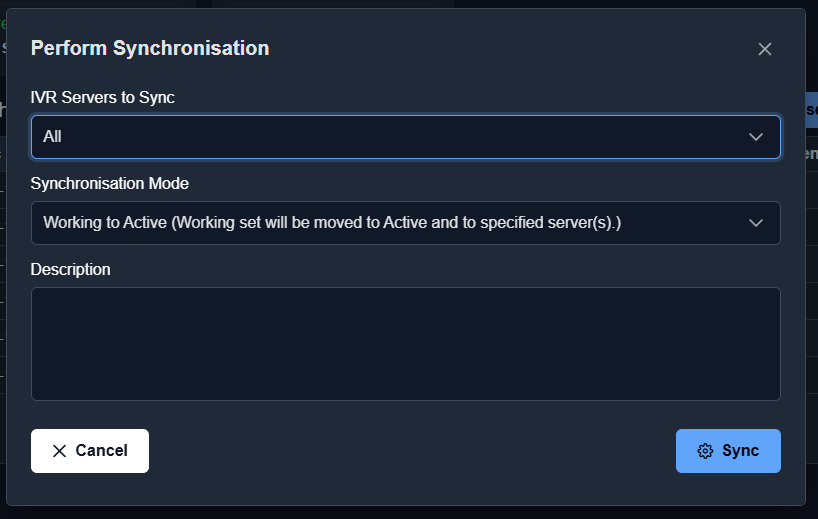Select the 'All' value in servers field
The image size is (818, 519).
pyautogui.click(x=53, y=137)
